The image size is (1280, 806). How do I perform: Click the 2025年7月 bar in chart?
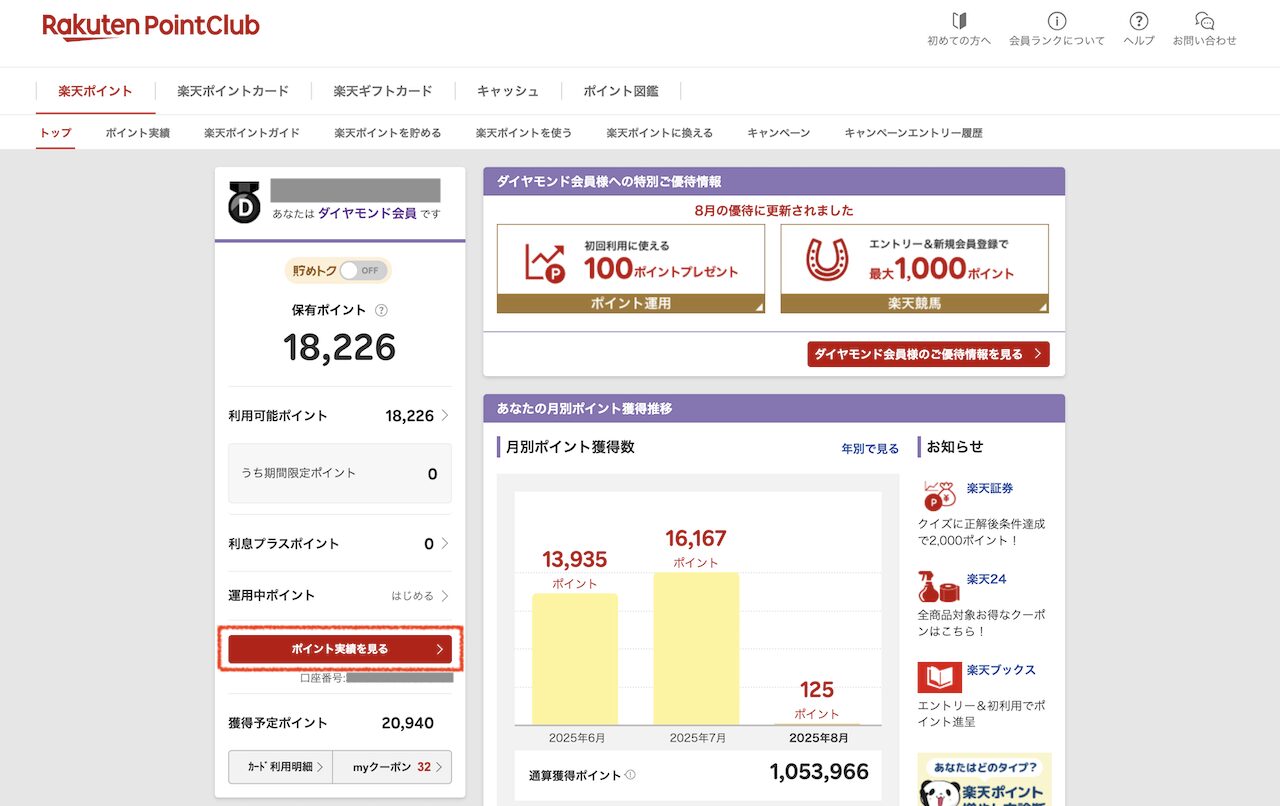(x=696, y=649)
